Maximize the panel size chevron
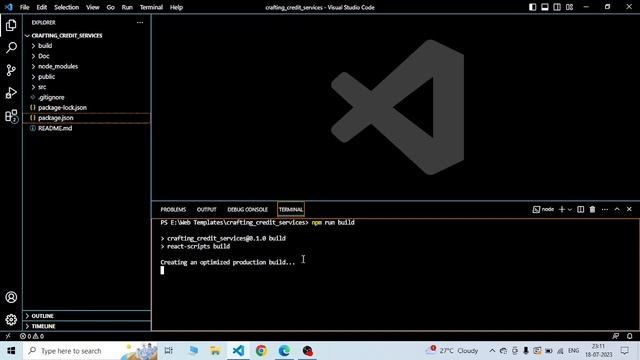Viewport: 640px width, 360px height. (617, 209)
